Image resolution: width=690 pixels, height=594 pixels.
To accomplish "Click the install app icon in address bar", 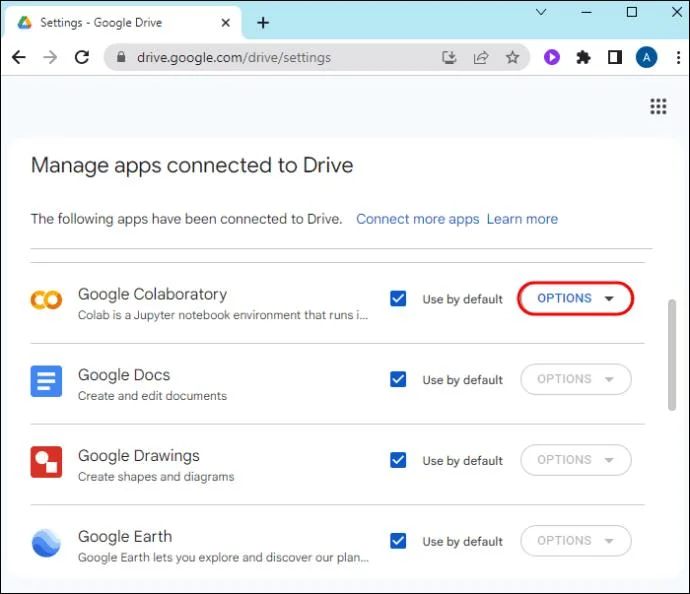I will coord(449,57).
